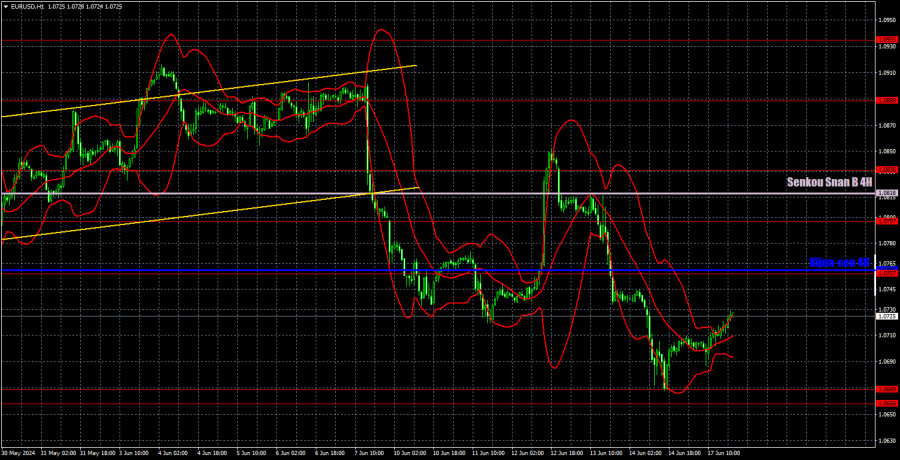Click the 31 May 18:00 time axis label
The image size is (900, 460).
[x=99, y=451]
